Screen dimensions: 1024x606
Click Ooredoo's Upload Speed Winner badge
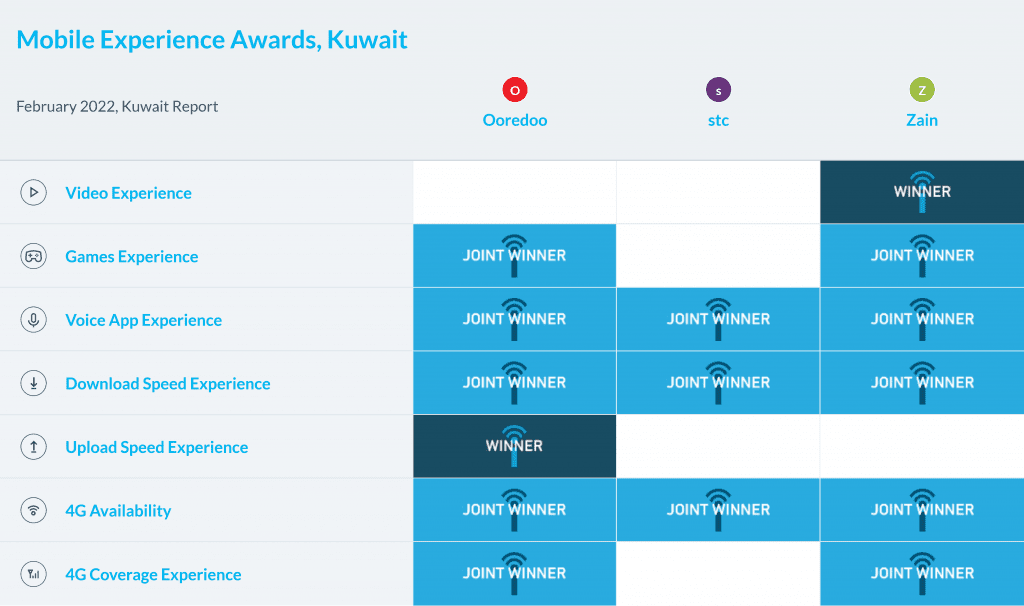[x=514, y=446]
